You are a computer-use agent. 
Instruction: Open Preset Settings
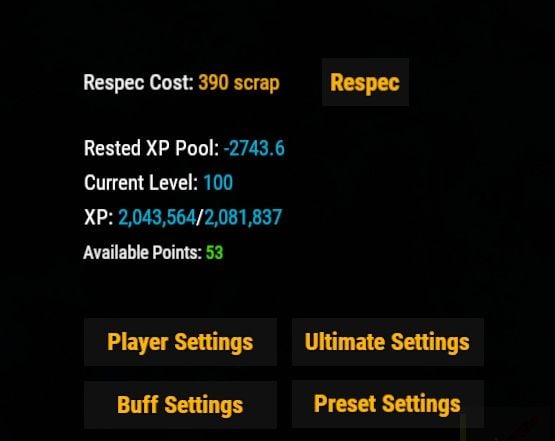388,404
